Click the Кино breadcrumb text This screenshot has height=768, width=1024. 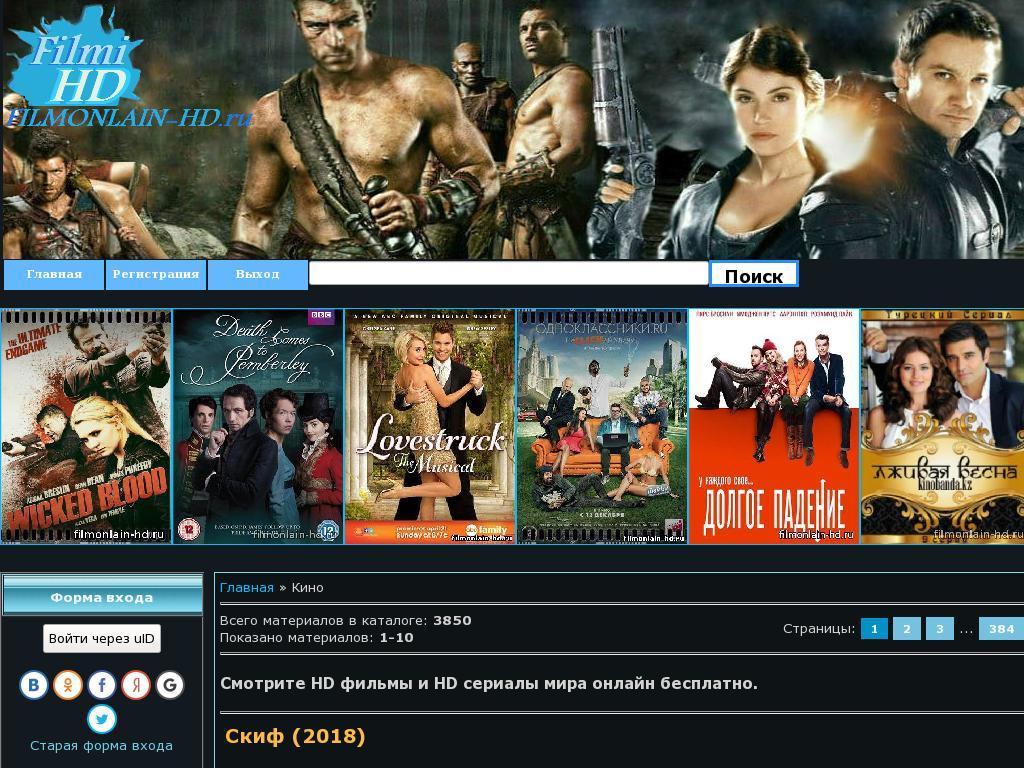pyautogui.click(x=307, y=588)
